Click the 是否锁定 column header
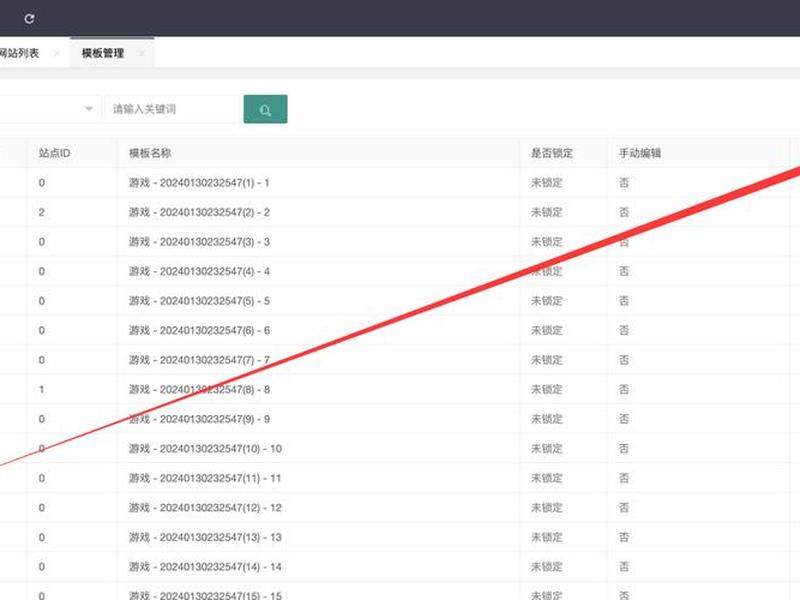 pyautogui.click(x=552, y=153)
